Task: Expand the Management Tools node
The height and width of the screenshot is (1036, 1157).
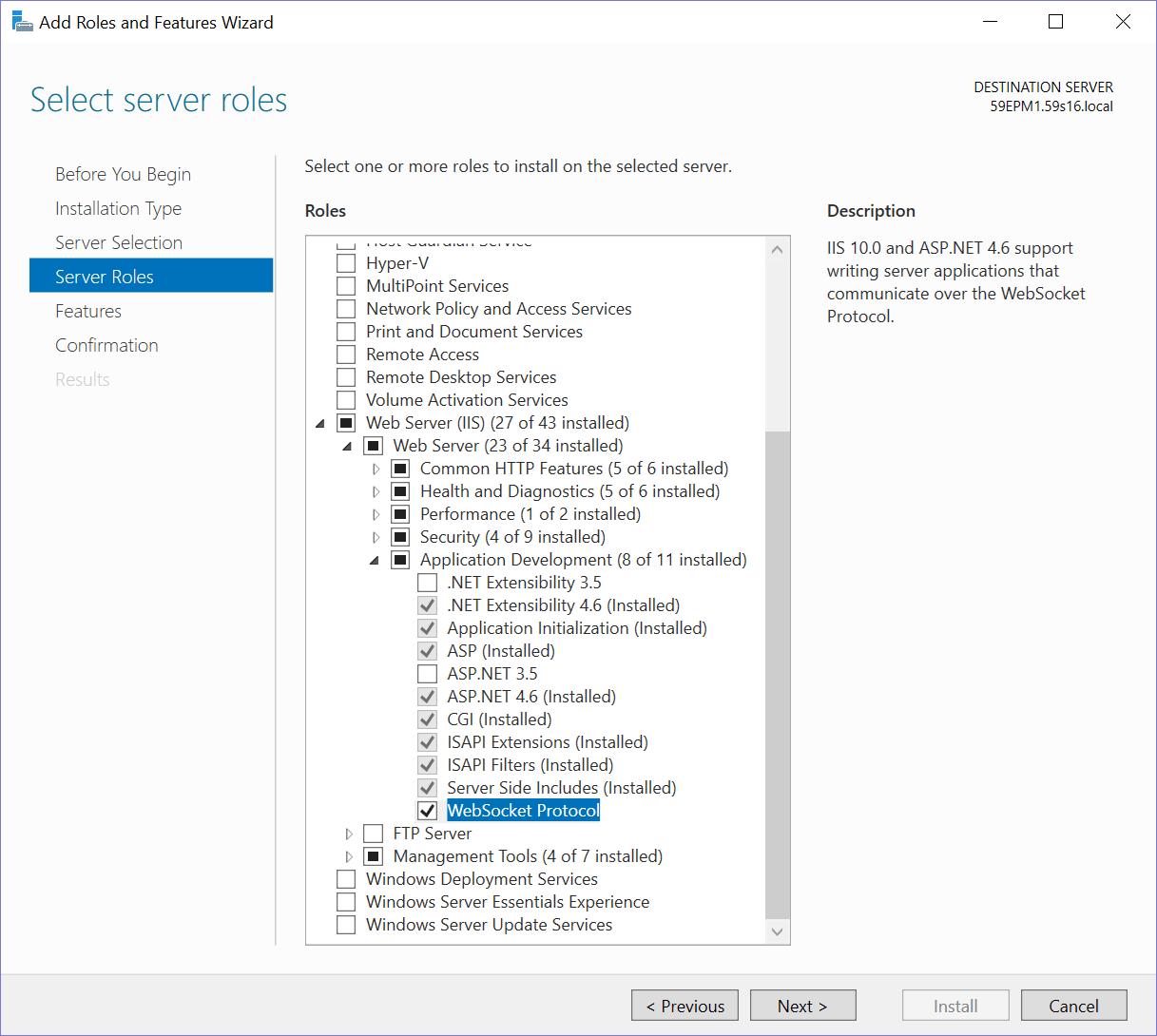Action: click(349, 856)
